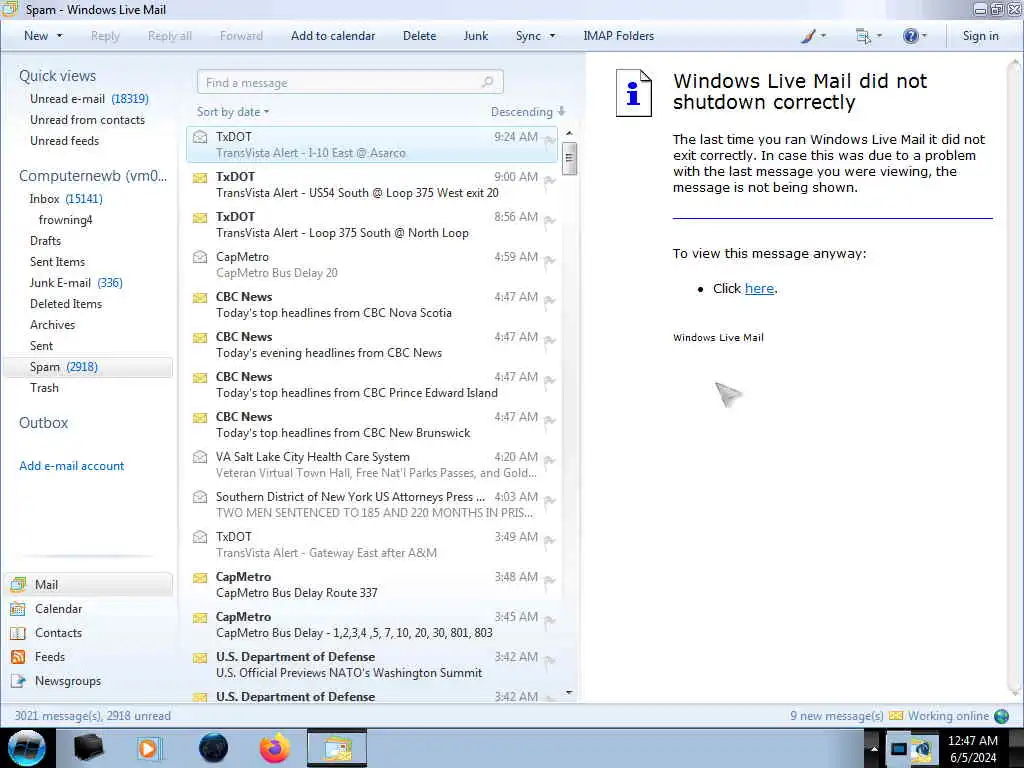Open the Deleted Items folder

65,304
